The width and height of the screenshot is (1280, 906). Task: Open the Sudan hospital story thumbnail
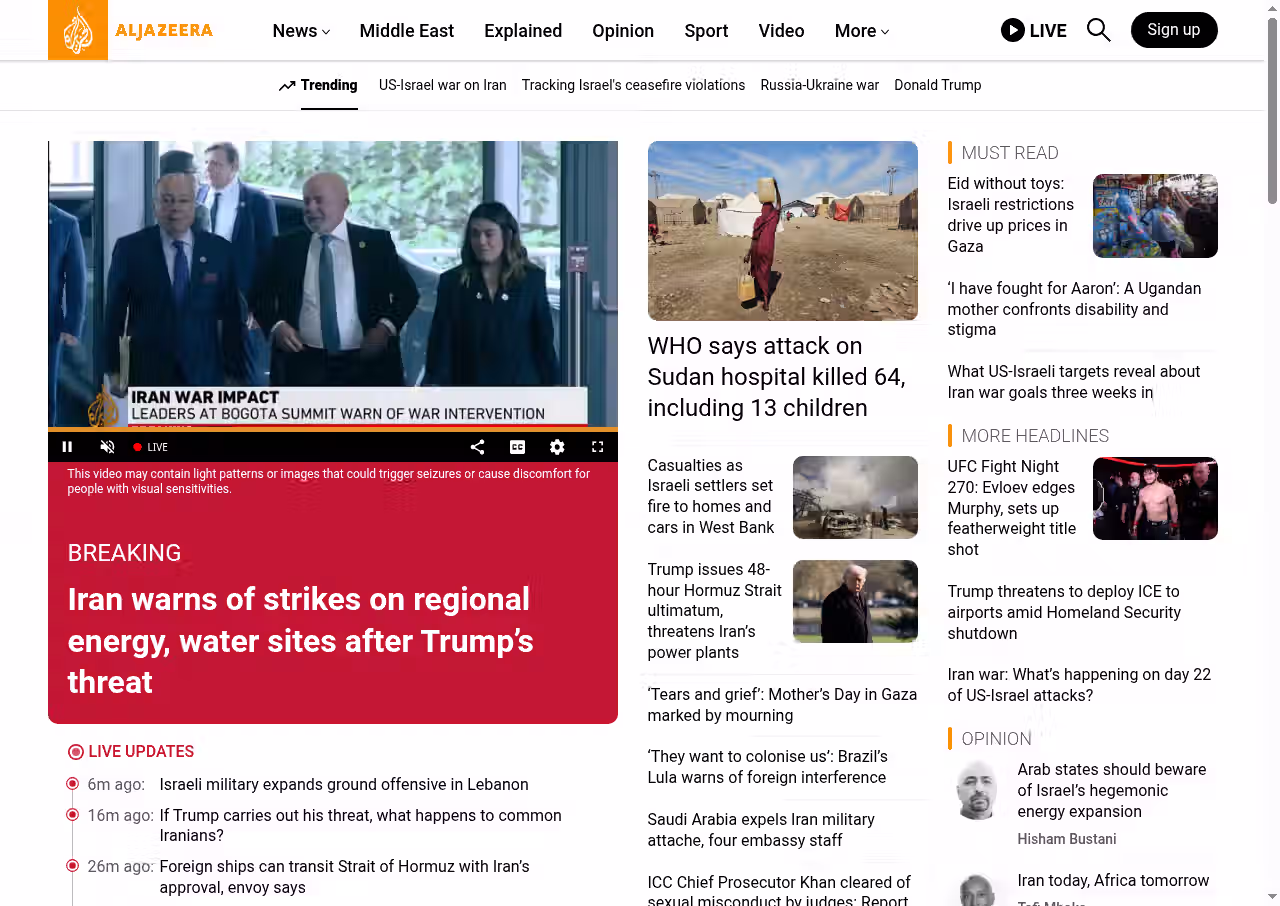[783, 231]
